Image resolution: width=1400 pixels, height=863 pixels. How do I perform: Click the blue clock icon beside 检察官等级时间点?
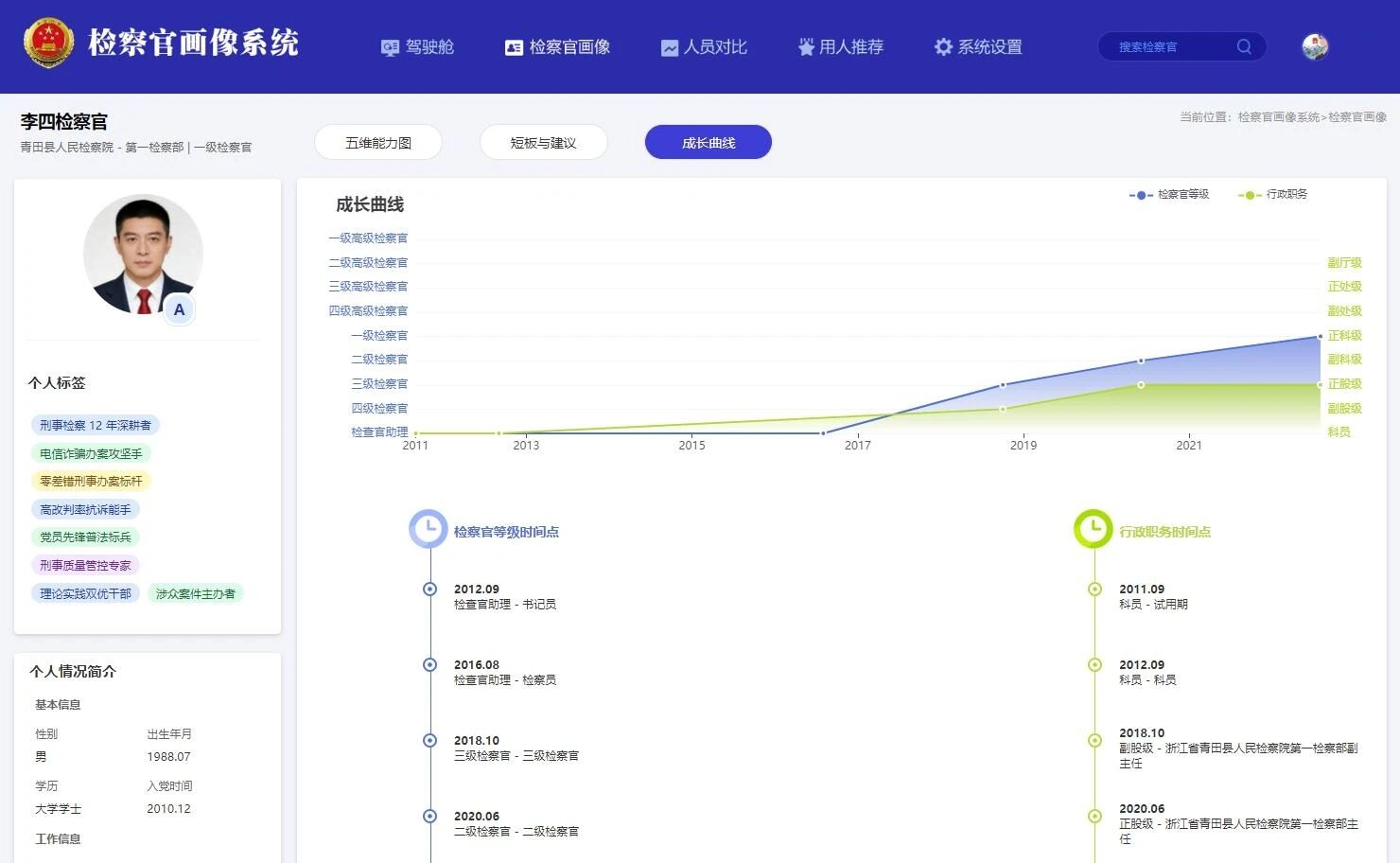point(428,529)
